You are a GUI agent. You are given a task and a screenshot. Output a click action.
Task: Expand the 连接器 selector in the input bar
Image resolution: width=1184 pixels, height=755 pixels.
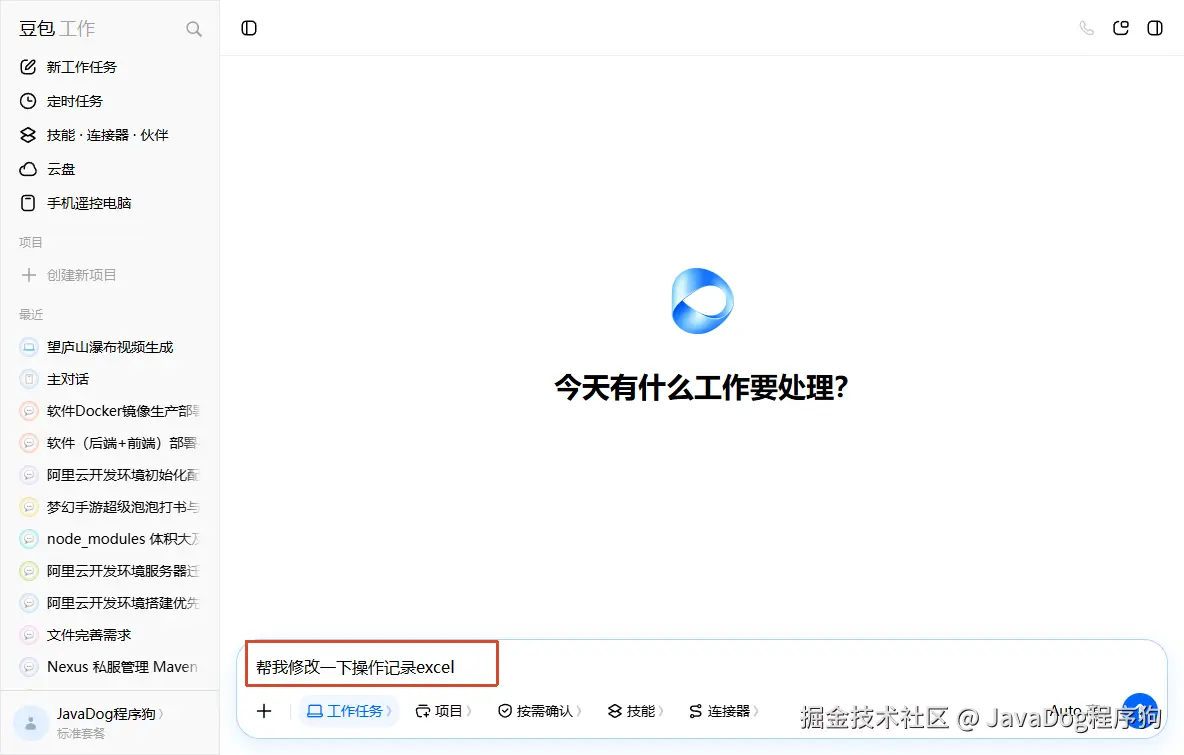(724, 710)
